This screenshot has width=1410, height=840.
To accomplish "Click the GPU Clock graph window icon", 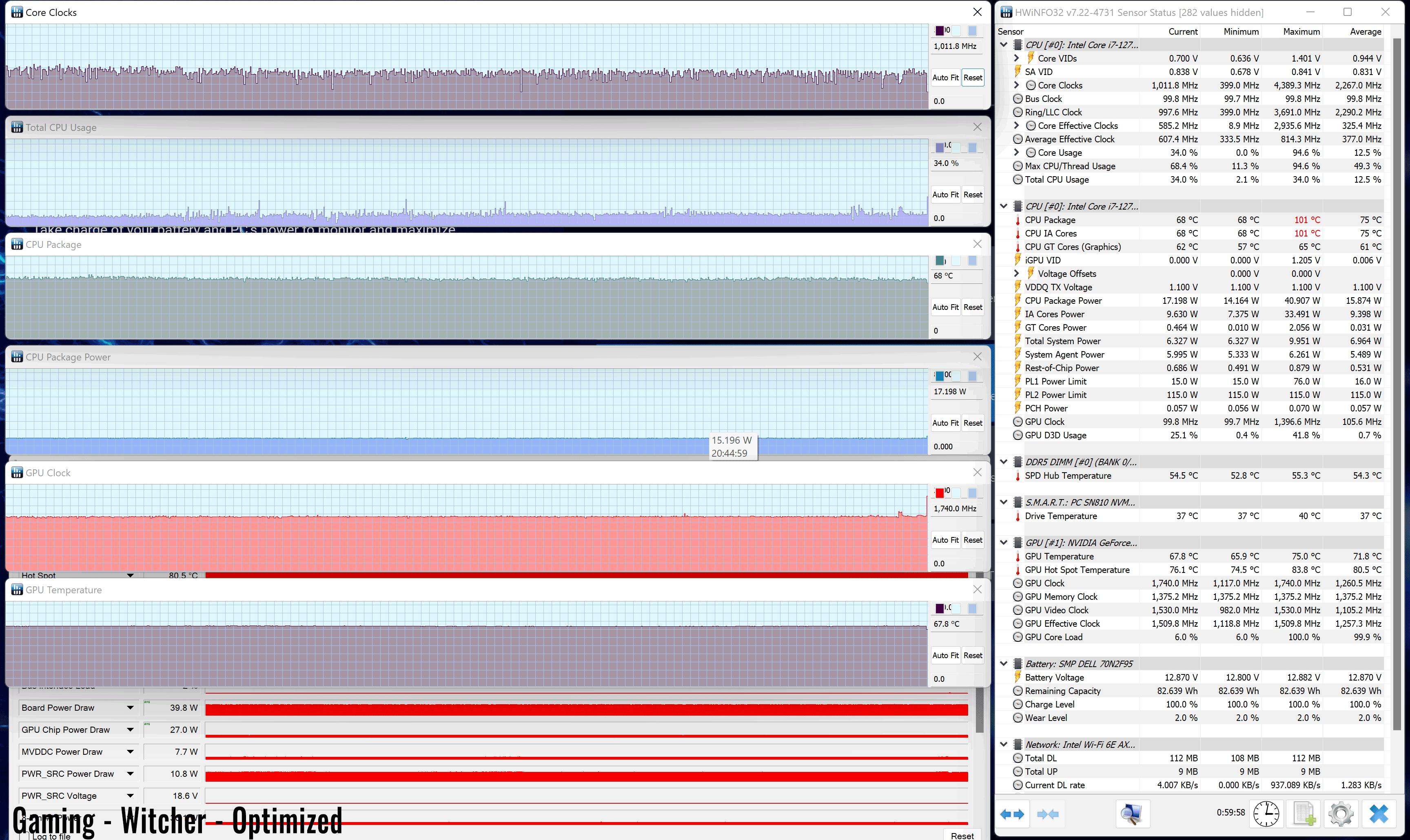I will (x=17, y=473).
